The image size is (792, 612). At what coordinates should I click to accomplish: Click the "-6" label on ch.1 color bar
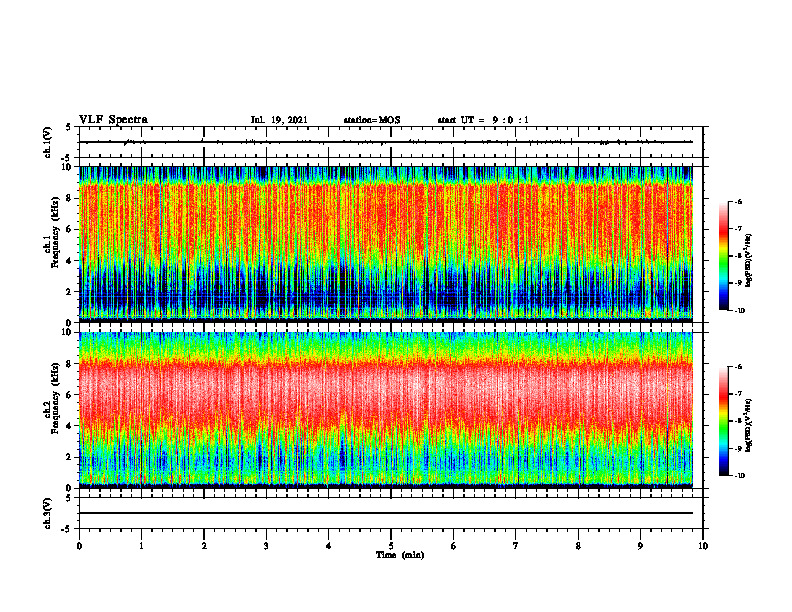738,202
